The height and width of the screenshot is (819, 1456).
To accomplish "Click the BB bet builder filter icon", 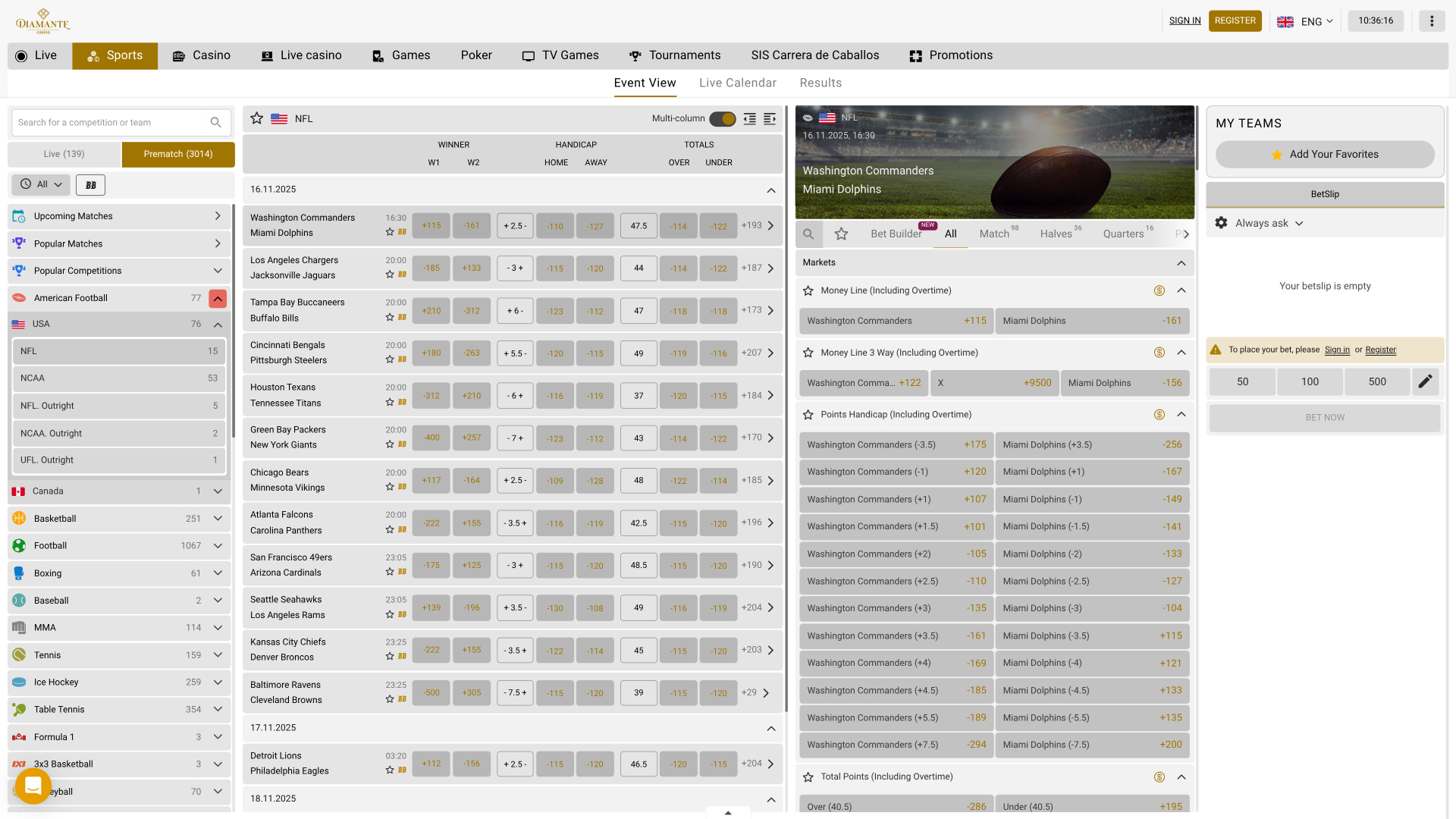I will tap(91, 185).
